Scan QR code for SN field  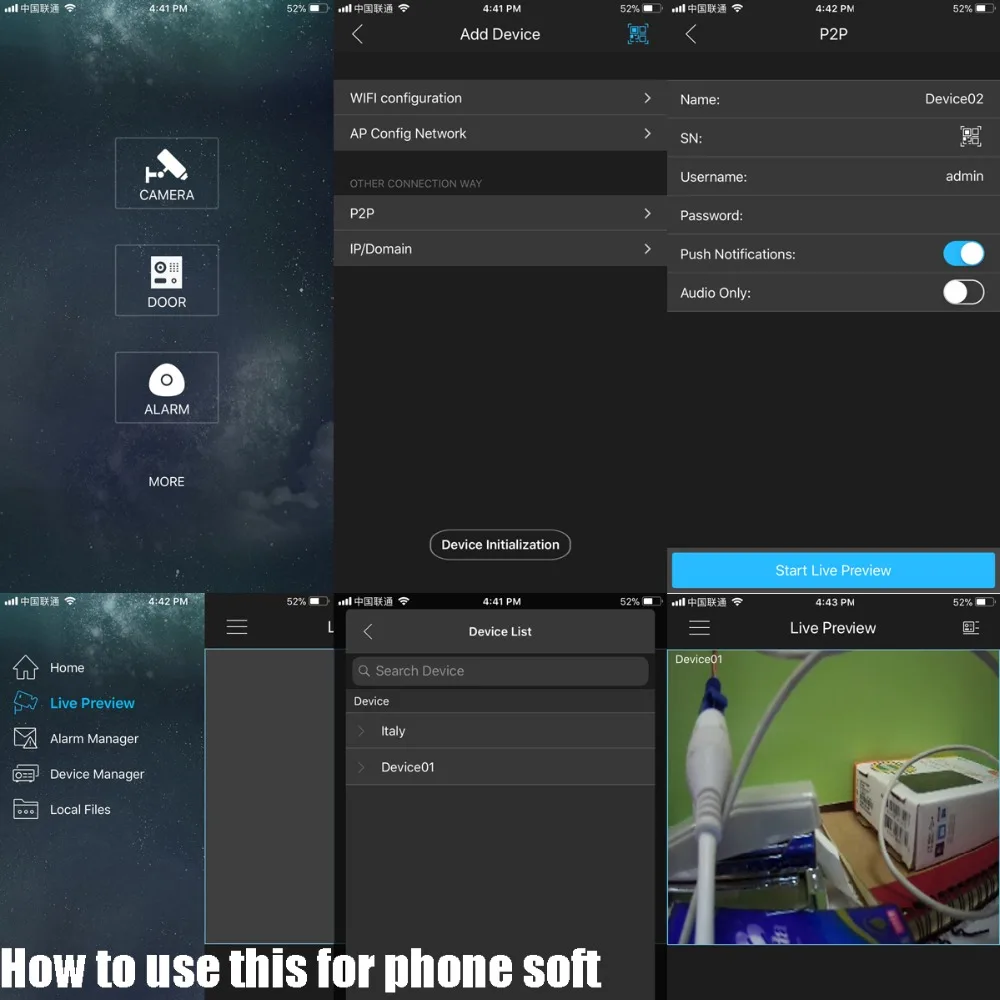pyautogui.click(x=970, y=136)
